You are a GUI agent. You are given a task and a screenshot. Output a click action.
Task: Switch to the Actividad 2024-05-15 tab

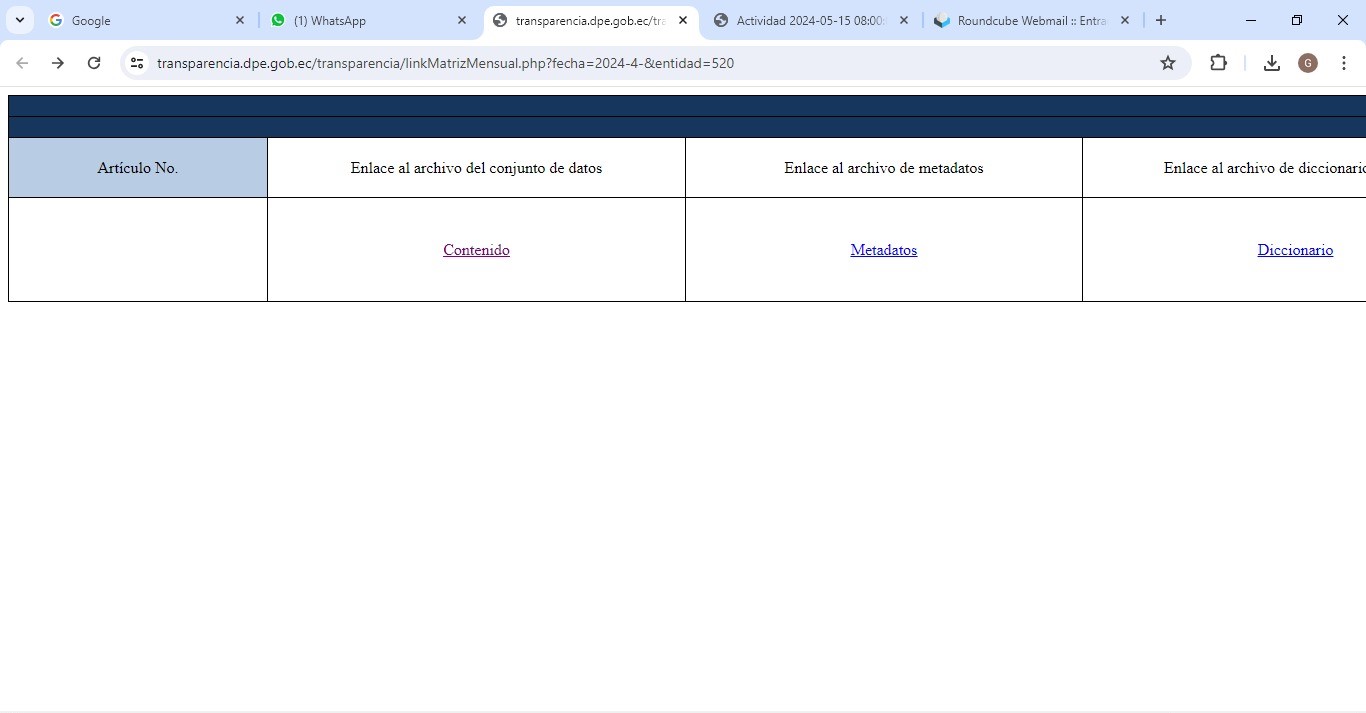tap(808, 20)
